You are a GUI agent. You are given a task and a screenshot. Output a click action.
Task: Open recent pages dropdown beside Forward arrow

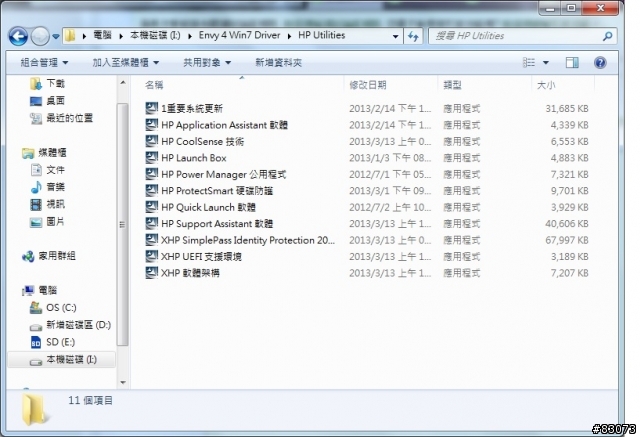pos(56,37)
